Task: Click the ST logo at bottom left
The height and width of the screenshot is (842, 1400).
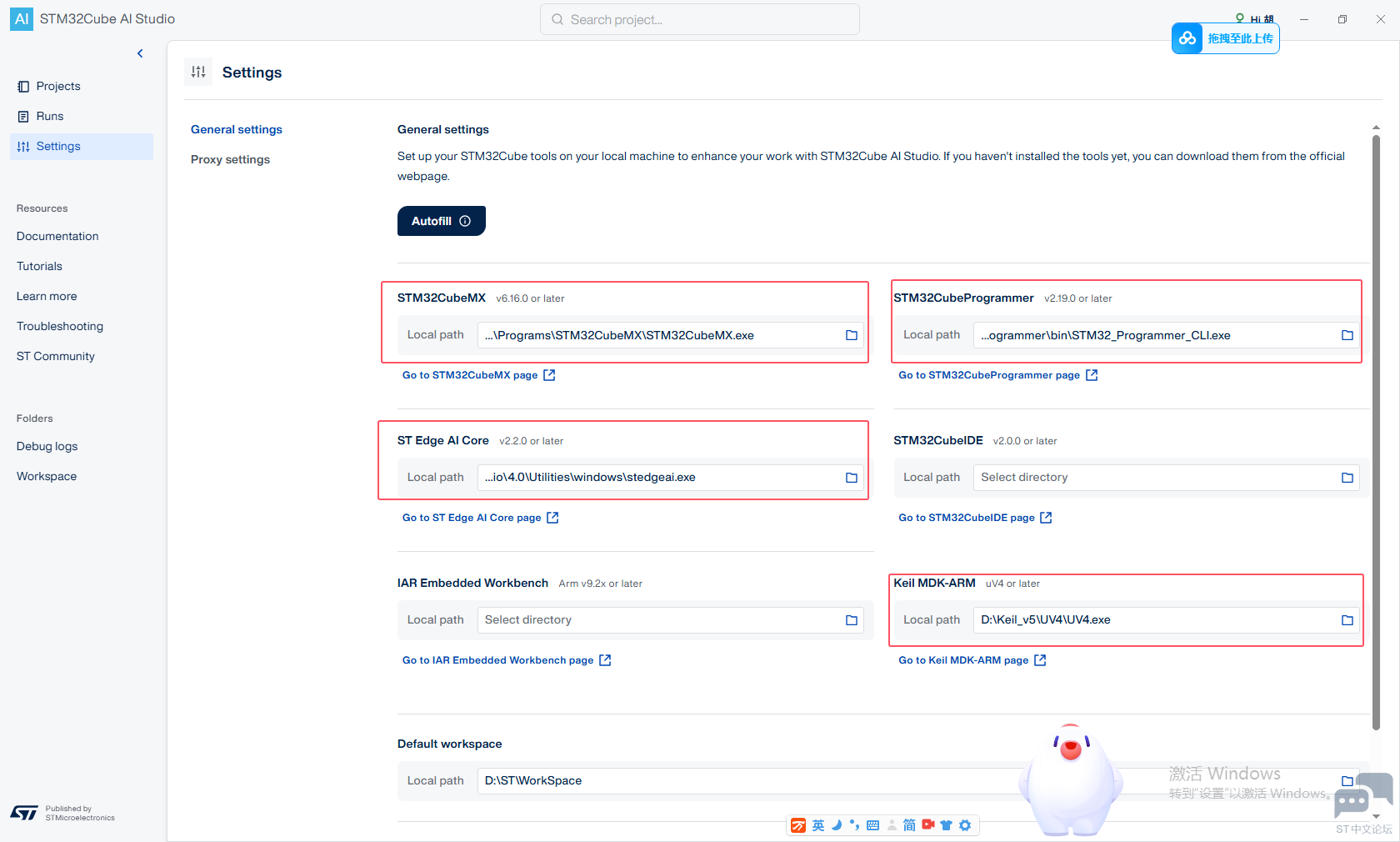Action: 24,813
